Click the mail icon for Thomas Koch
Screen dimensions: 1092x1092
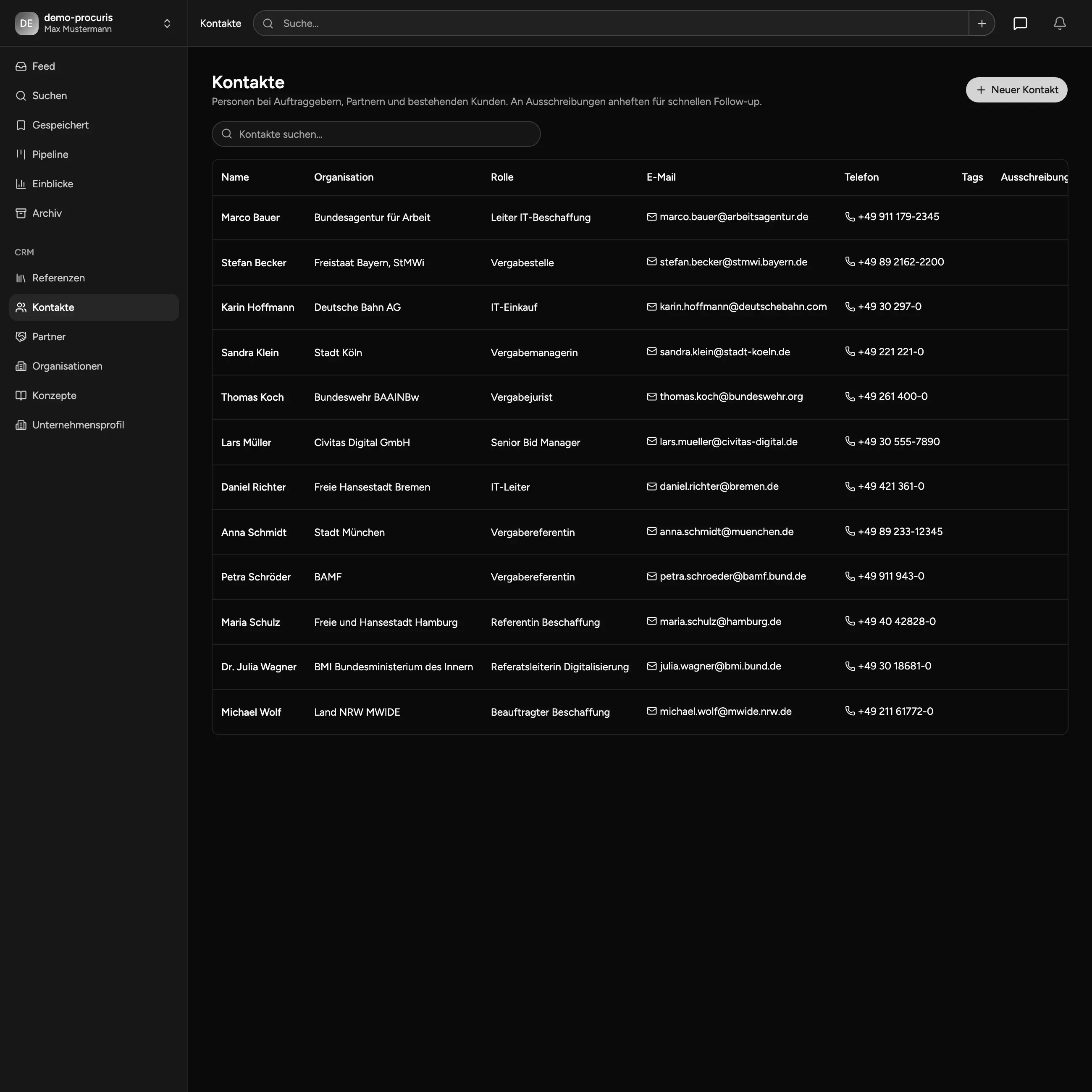coord(652,396)
